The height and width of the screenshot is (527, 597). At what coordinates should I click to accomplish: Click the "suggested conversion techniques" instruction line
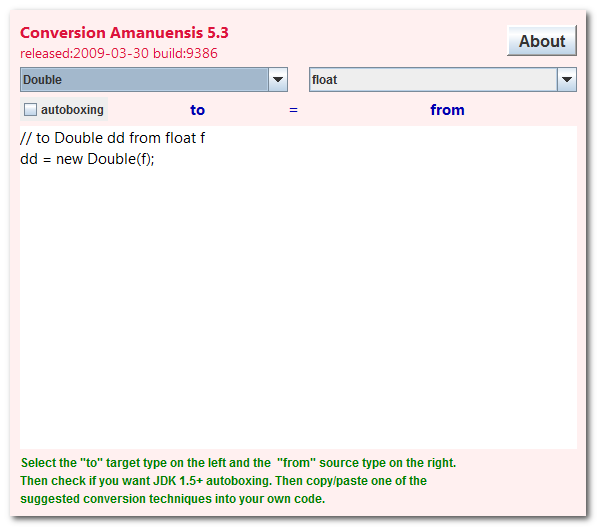pos(172,498)
